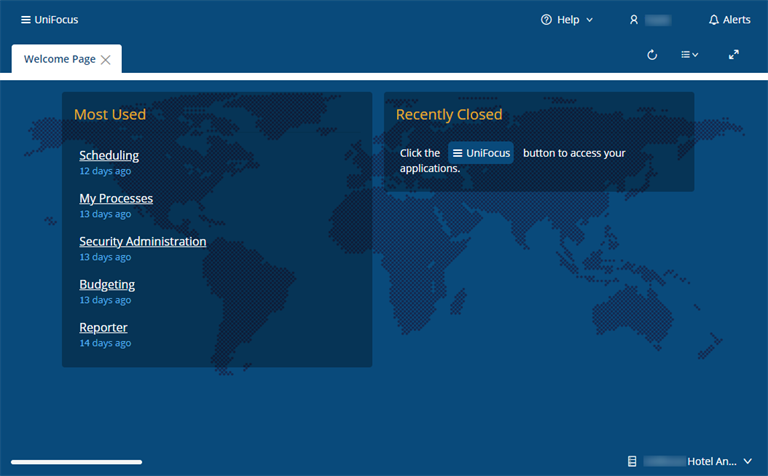Click the expand to fullscreen icon
Viewport: 768px width, 476px height.
point(734,55)
